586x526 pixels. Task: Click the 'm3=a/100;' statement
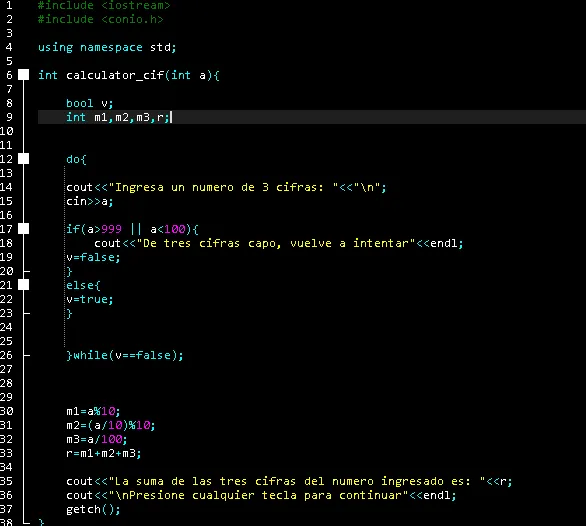click(97, 439)
